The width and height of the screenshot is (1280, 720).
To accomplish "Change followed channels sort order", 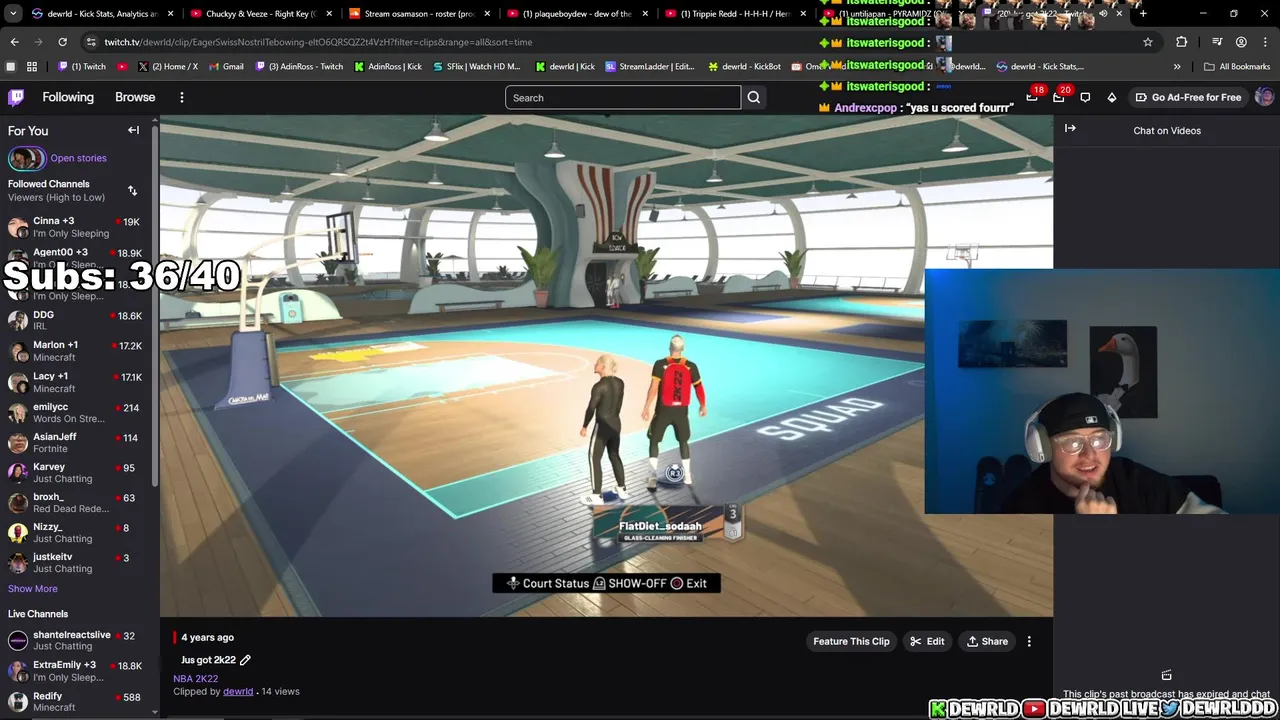I will point(132,190).
